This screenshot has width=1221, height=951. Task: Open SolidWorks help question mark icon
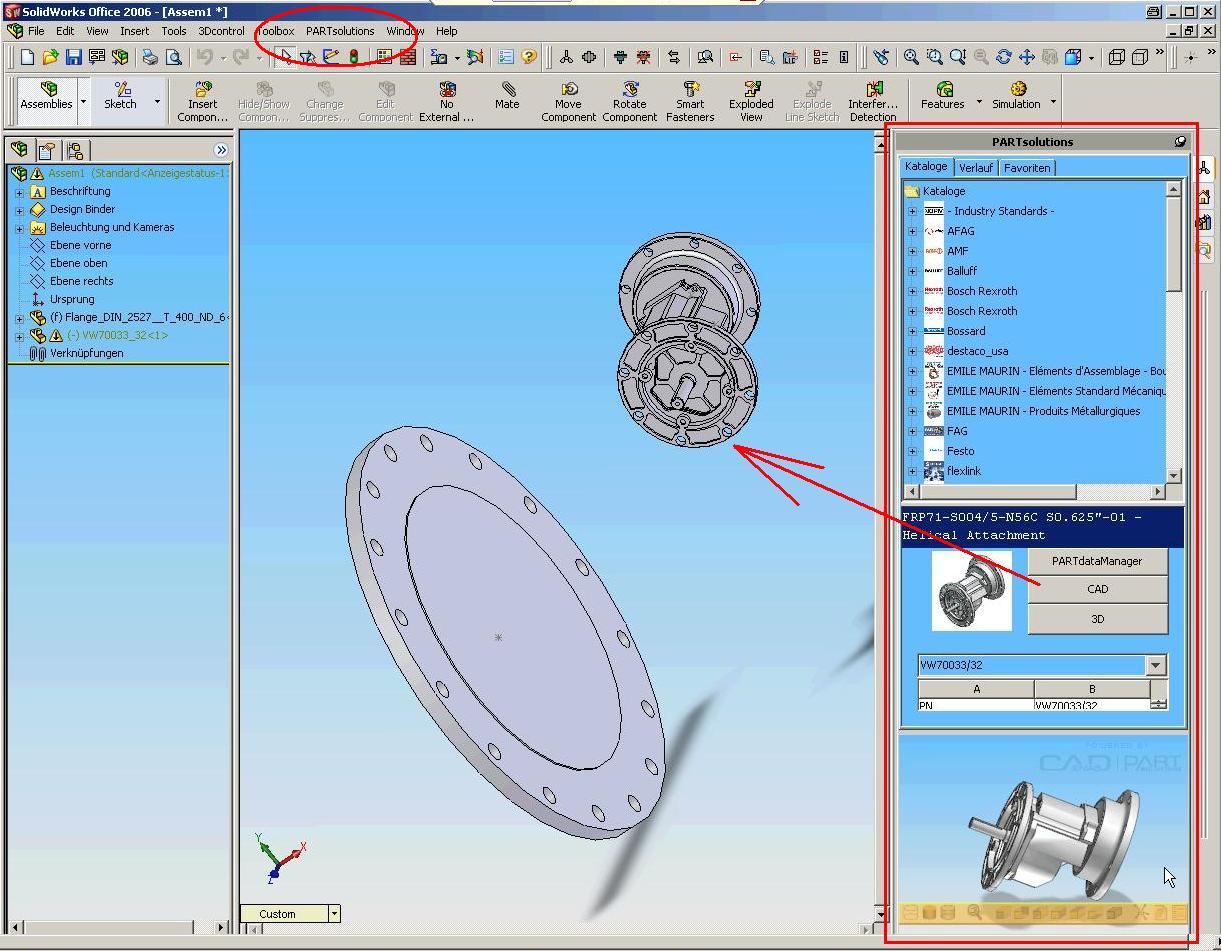529,58
